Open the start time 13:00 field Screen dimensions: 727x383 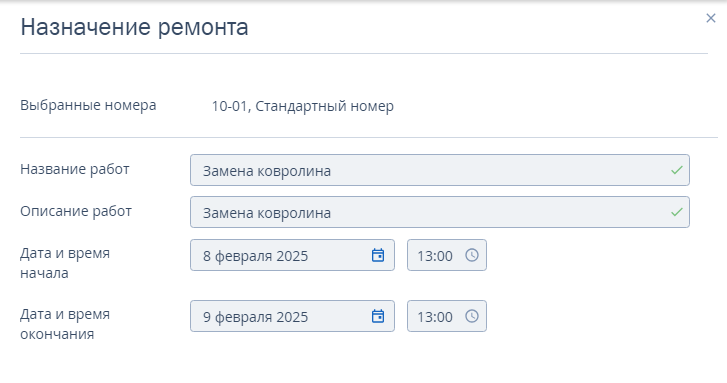pos(446,255)
